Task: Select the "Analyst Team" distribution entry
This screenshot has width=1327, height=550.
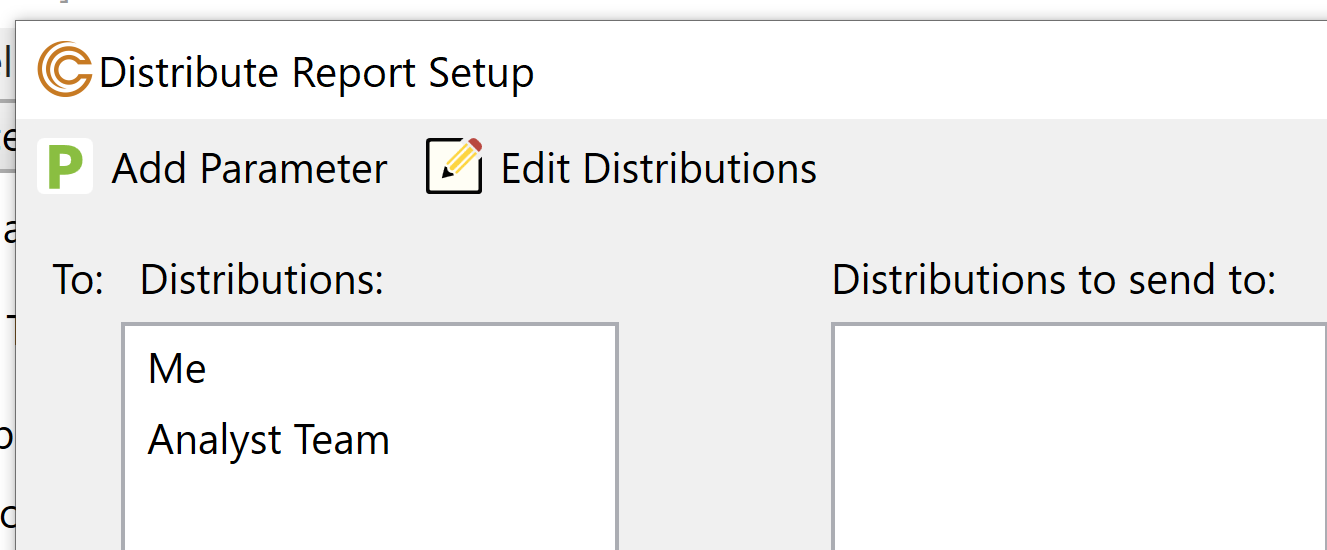Action: pyautogui.click(x=268, y=440)
